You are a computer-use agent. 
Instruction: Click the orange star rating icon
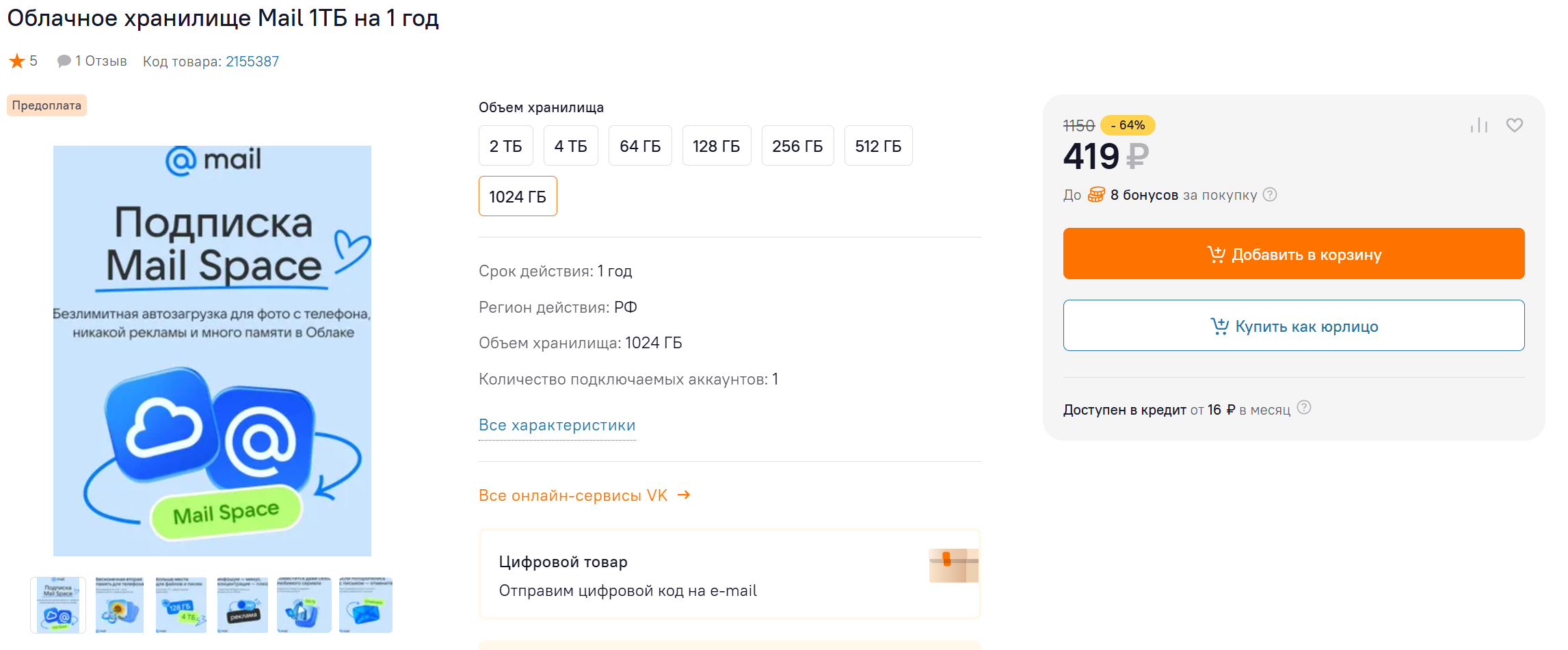coord(17,62)
